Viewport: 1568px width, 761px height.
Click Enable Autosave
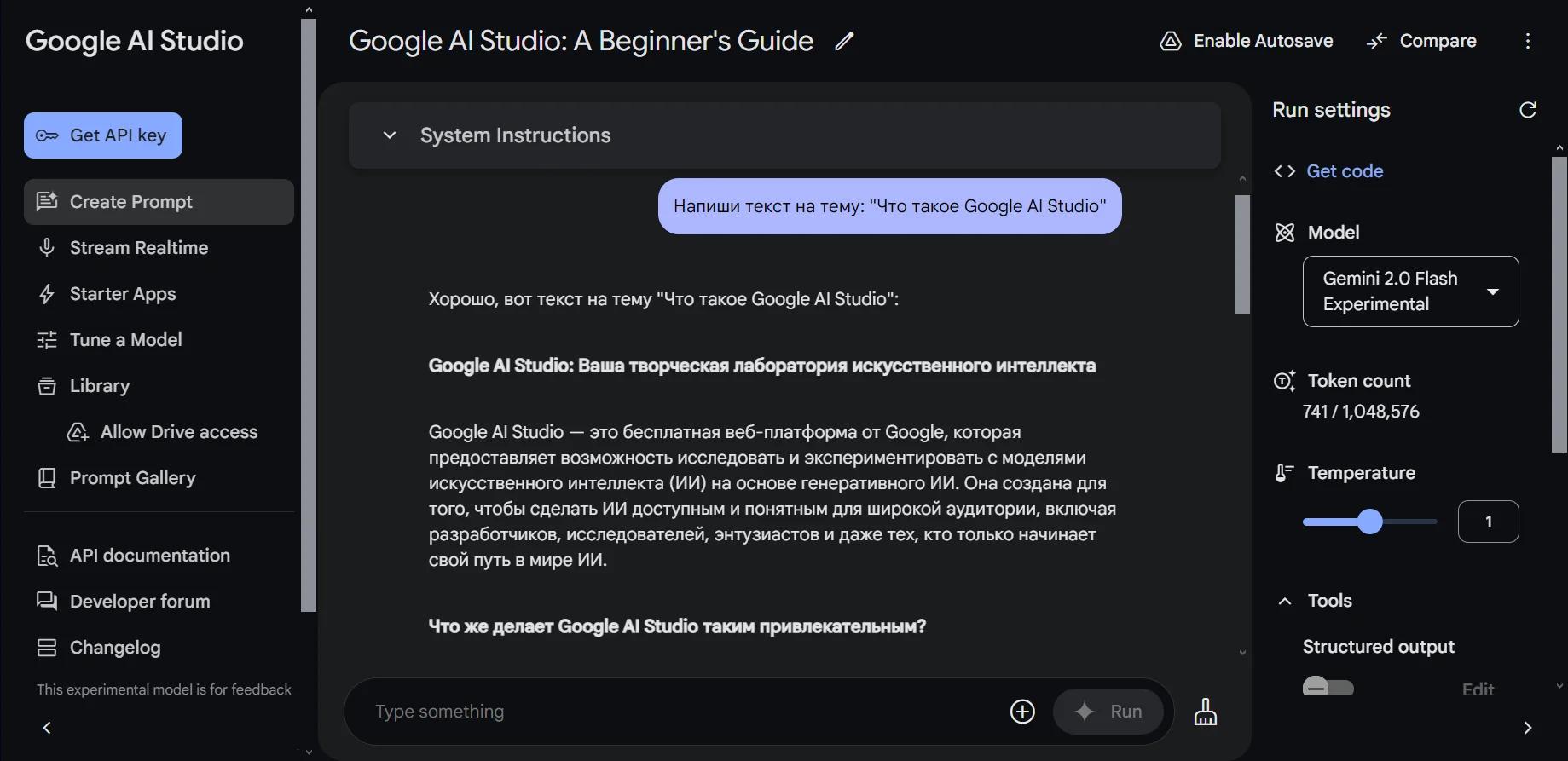coord(1247,41)
